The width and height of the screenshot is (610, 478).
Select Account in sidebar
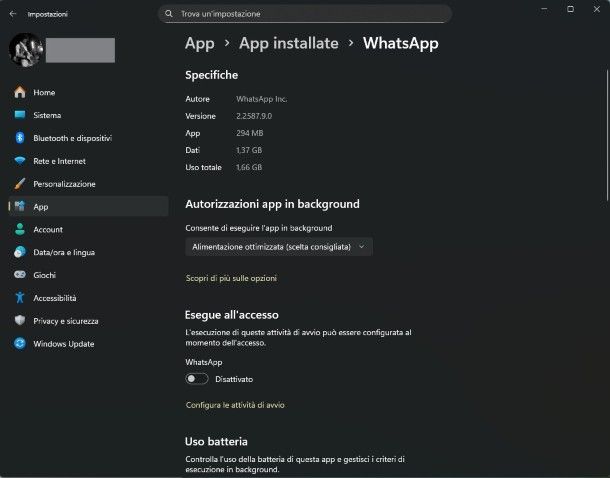(x=89, y=229)
